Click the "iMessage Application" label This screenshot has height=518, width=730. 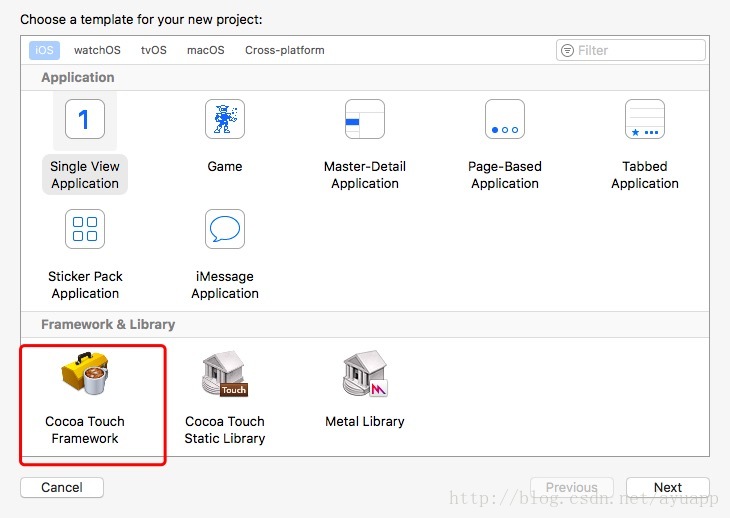click(x=225, y=285)
